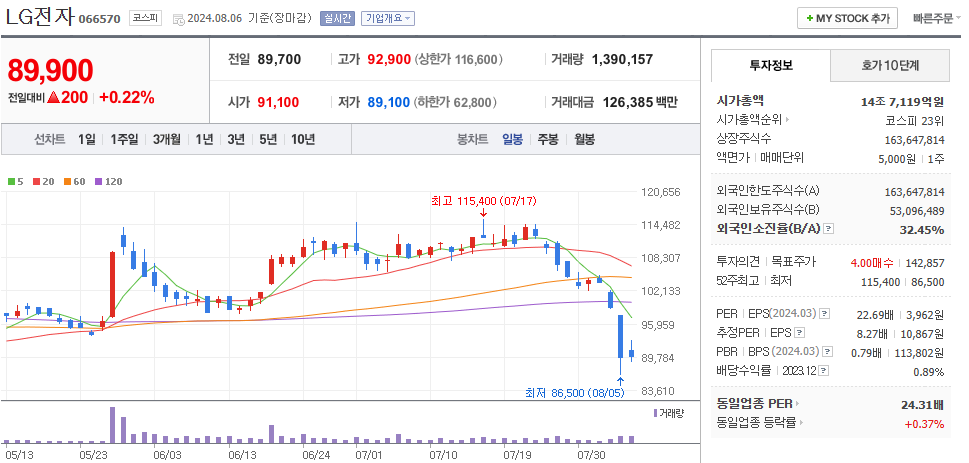Viewport: 969px width, 463px height.
Task: Select the 1주일 line chart period
Action: tap(124, 140)
